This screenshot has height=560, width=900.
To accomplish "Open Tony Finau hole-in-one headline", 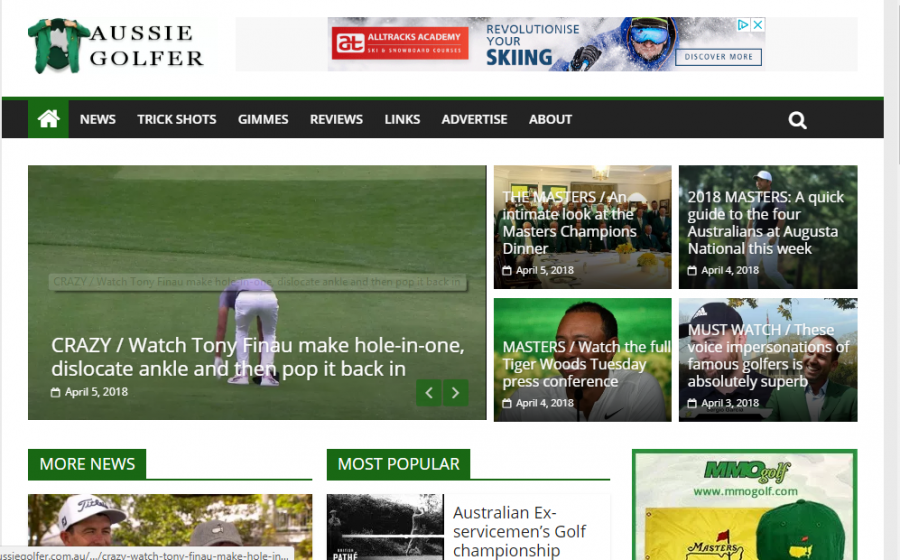I will click(x=258, y=357).
